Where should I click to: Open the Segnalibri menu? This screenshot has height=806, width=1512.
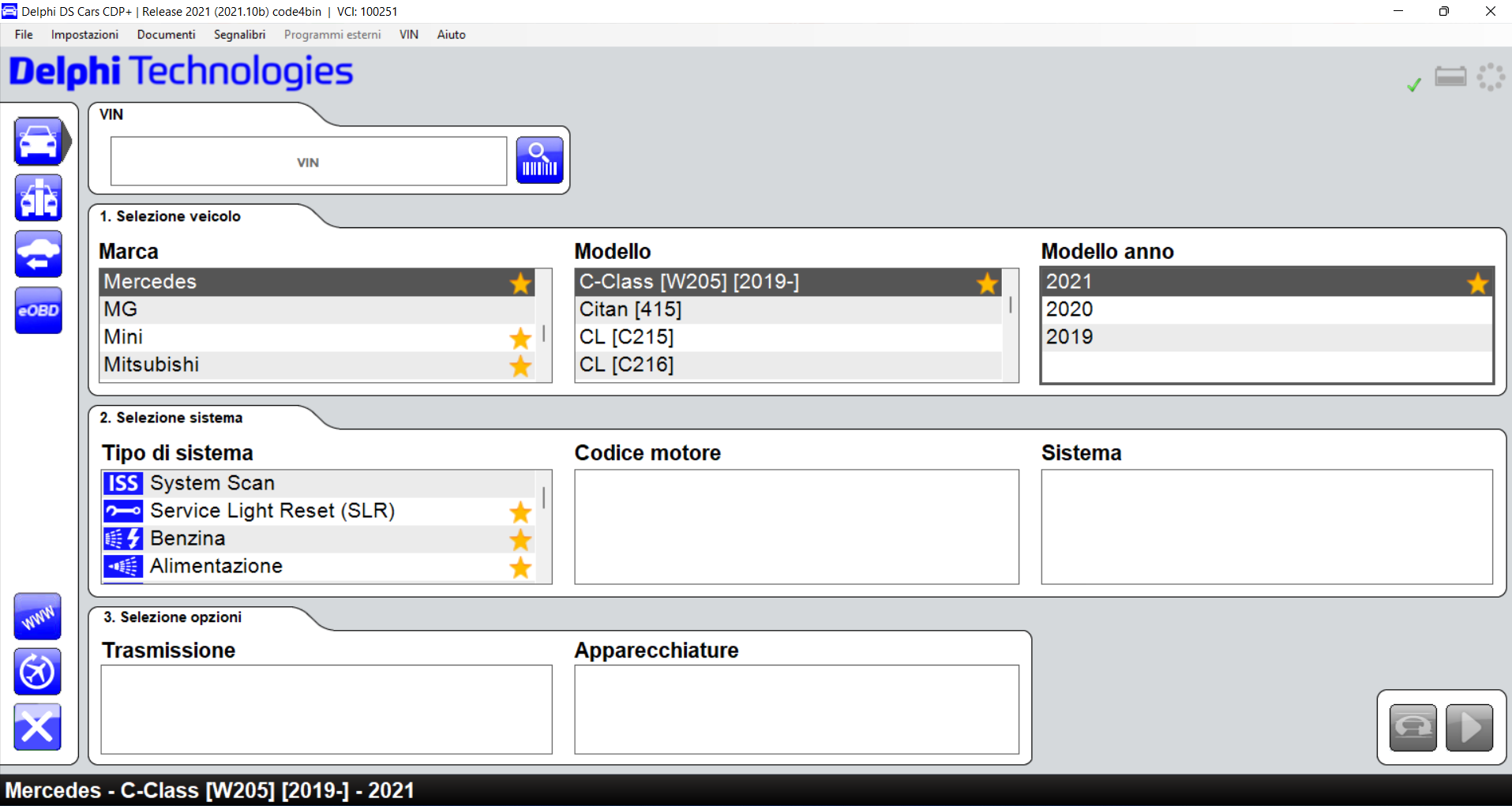[x=239, y=35]
